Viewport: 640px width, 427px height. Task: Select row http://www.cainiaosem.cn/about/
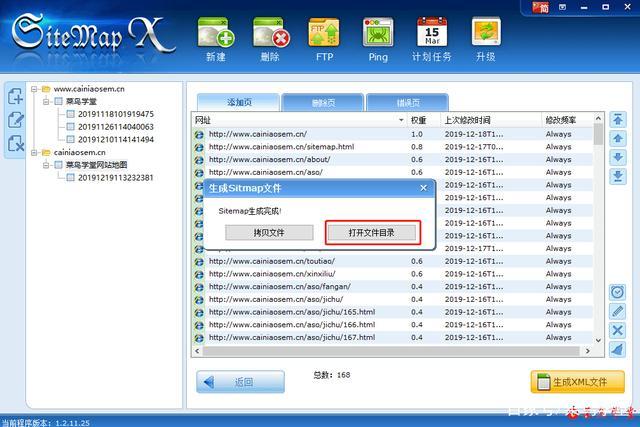[x=393, y=160]
